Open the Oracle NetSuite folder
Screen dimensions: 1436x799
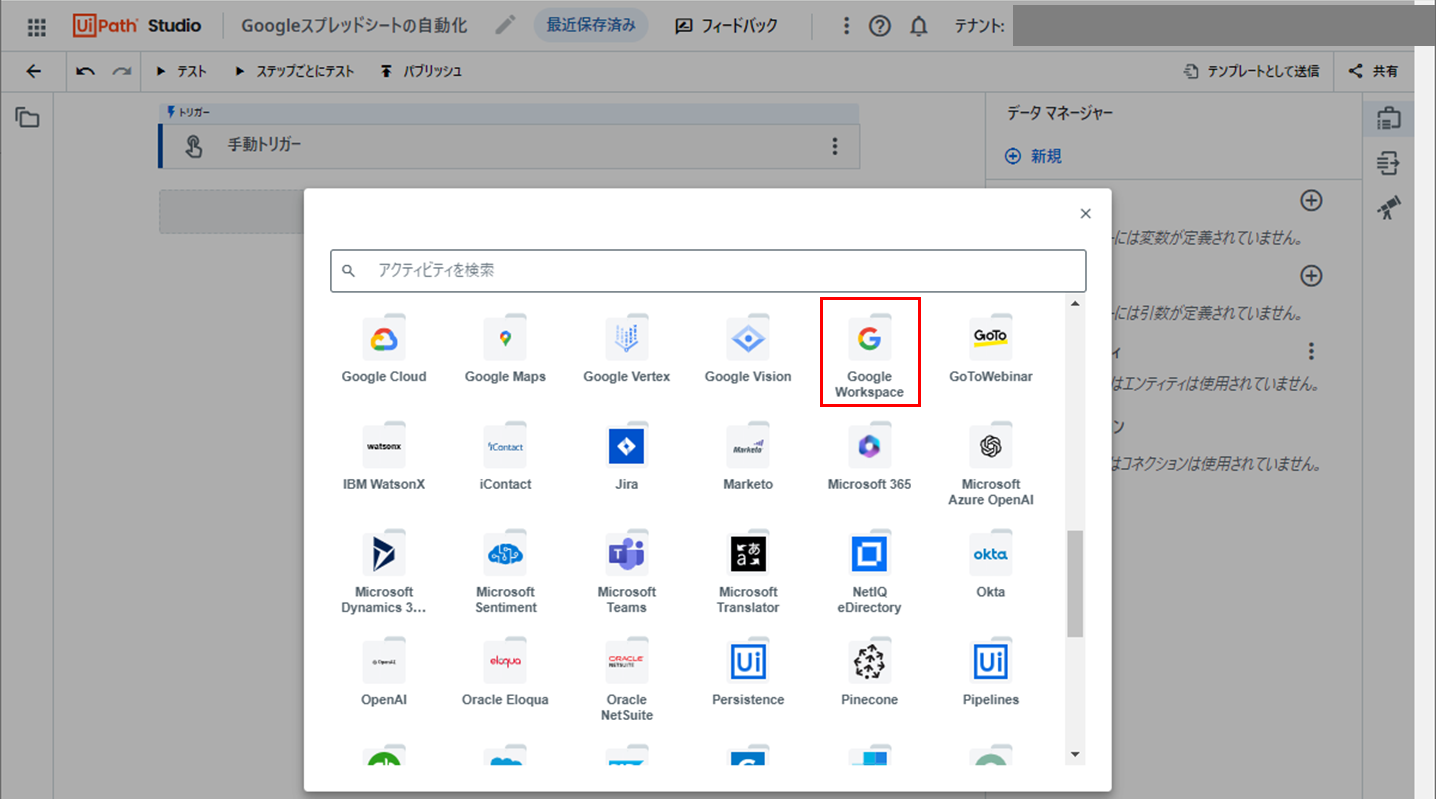pyautogui.click(x=627, y=681)
